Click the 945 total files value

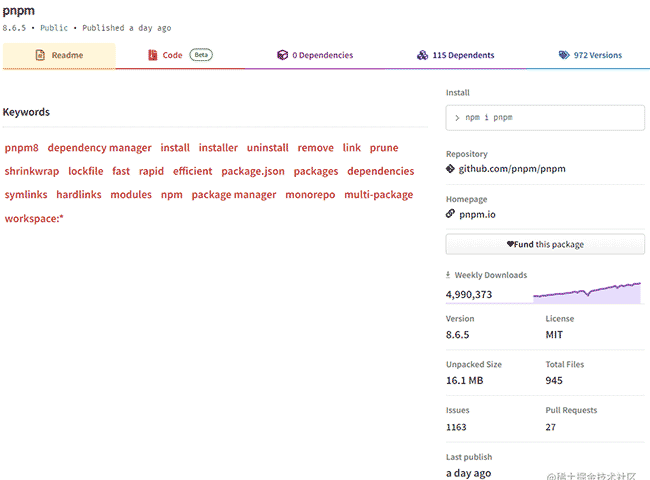[554, 380]
